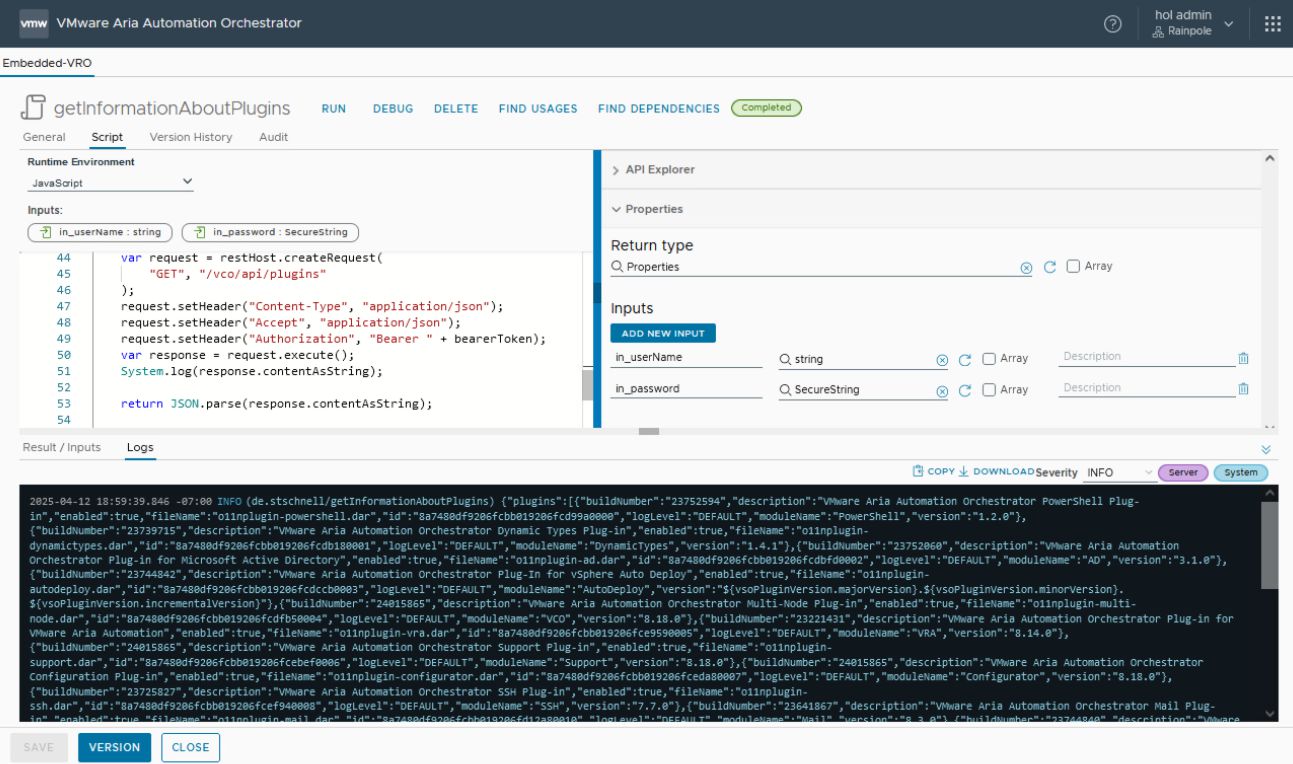Select the Embedded-VRO tab

pyautogui.click(x=47, y=62)
